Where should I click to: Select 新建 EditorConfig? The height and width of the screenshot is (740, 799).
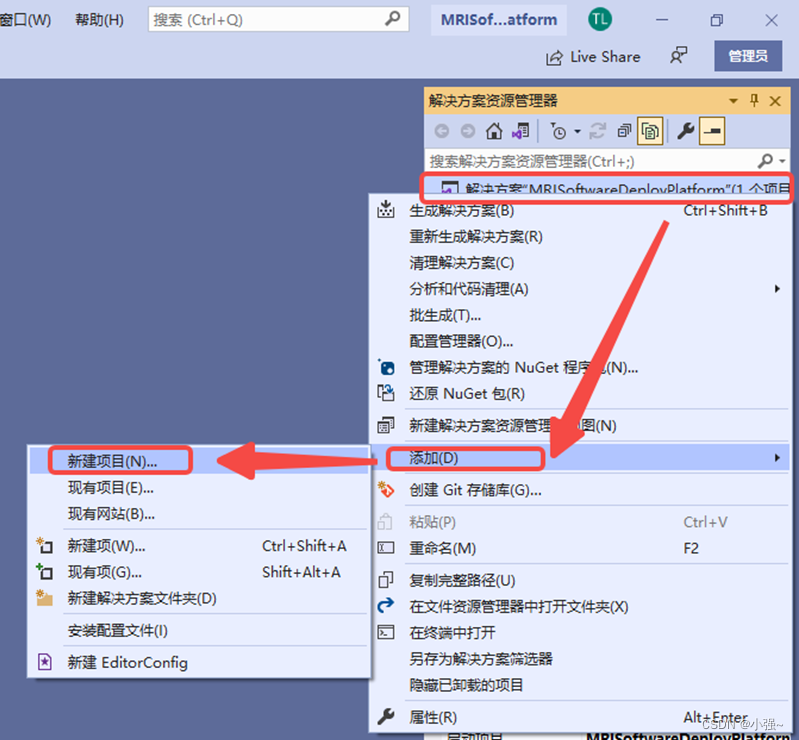coord(199,663)
